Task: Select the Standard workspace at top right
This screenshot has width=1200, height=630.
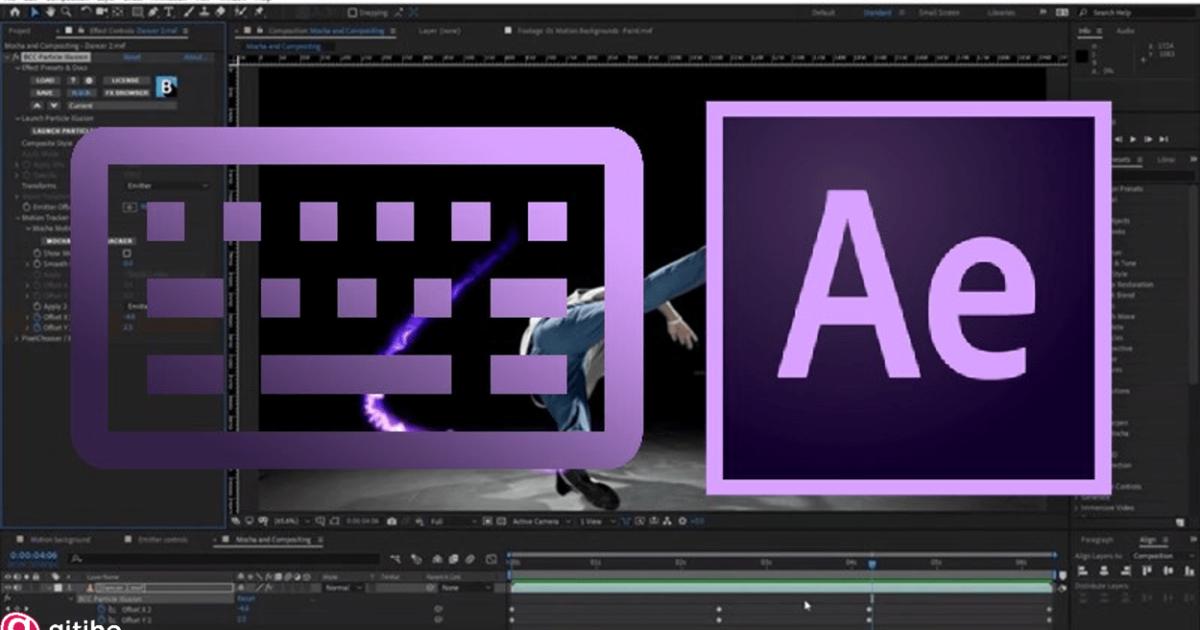Action: 878,12
